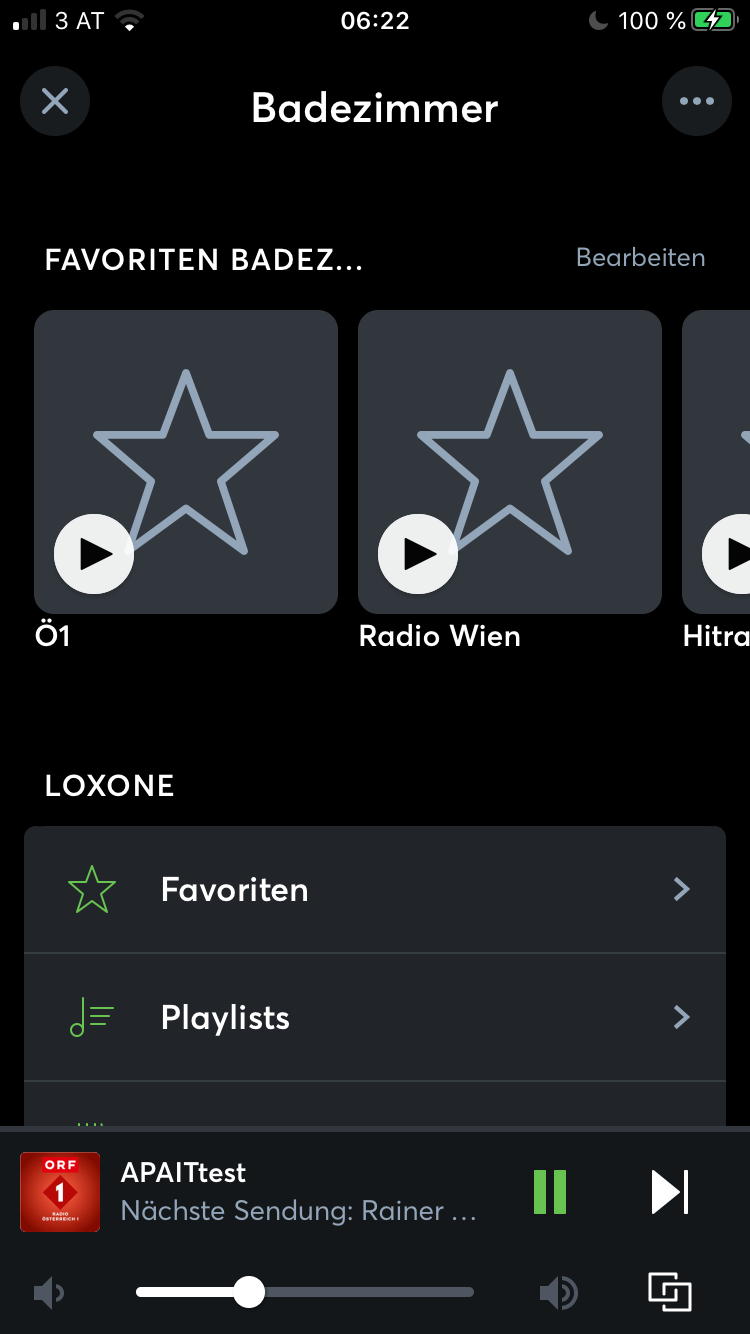Open the room grouping icon
The image size is (750, 1334).
pos(670,1292)
